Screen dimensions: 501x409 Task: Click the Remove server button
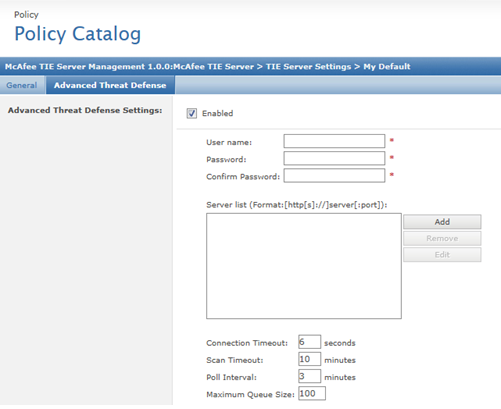point(442,238)
